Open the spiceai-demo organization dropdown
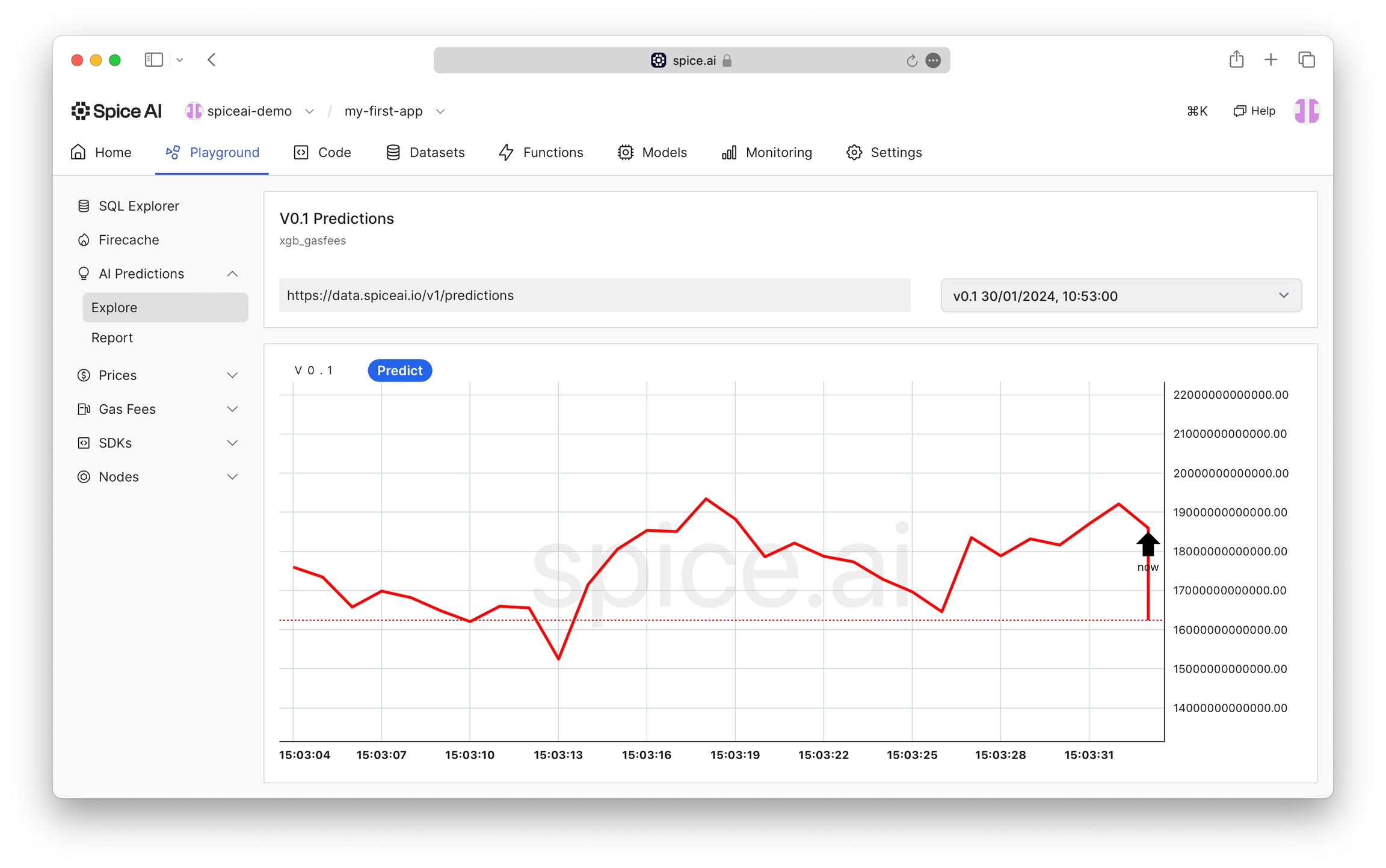The width and height of the screenshot is (1386, 868). point(309,111)
